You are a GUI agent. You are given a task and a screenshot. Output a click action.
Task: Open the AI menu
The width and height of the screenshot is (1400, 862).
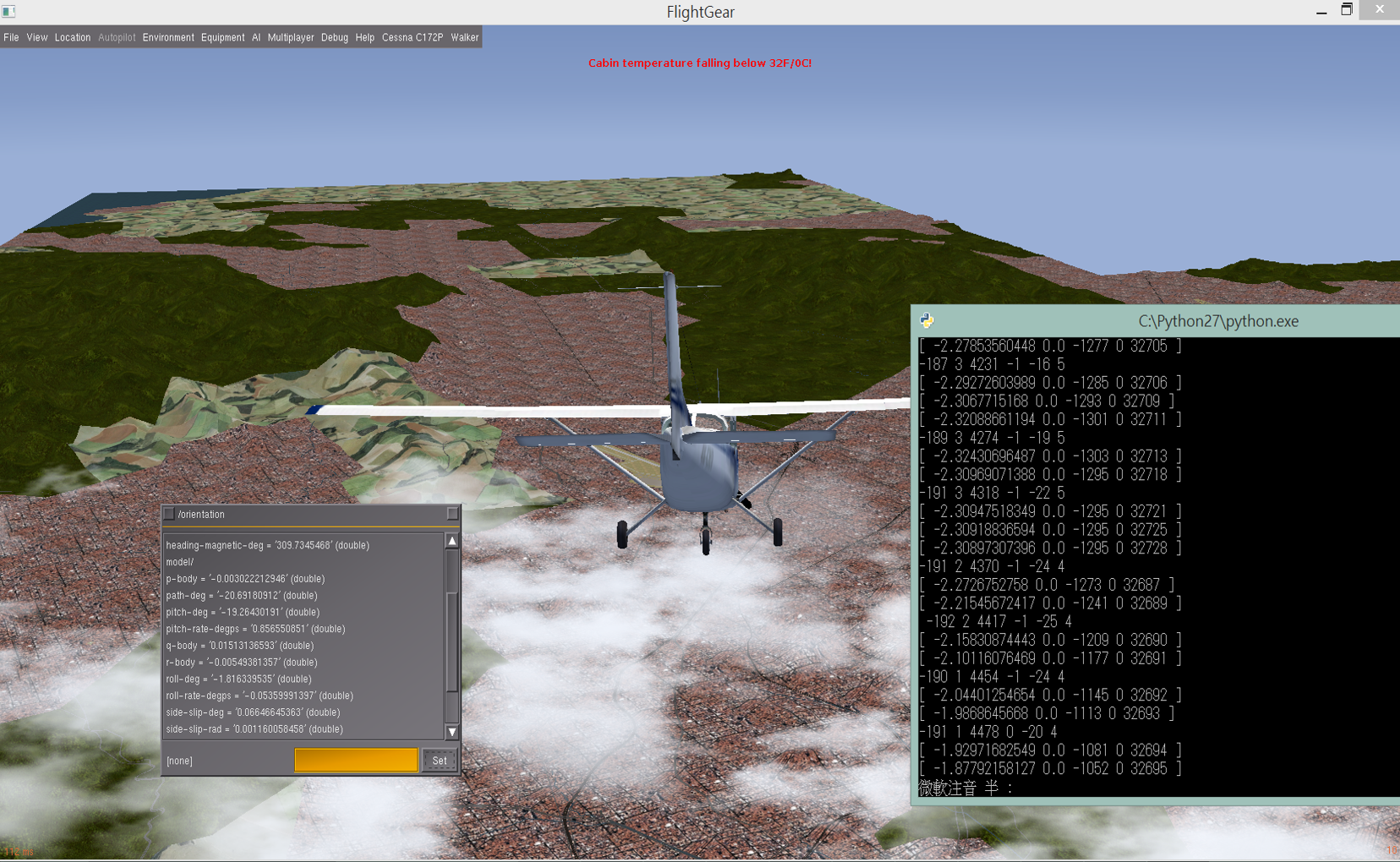point(256,37)
